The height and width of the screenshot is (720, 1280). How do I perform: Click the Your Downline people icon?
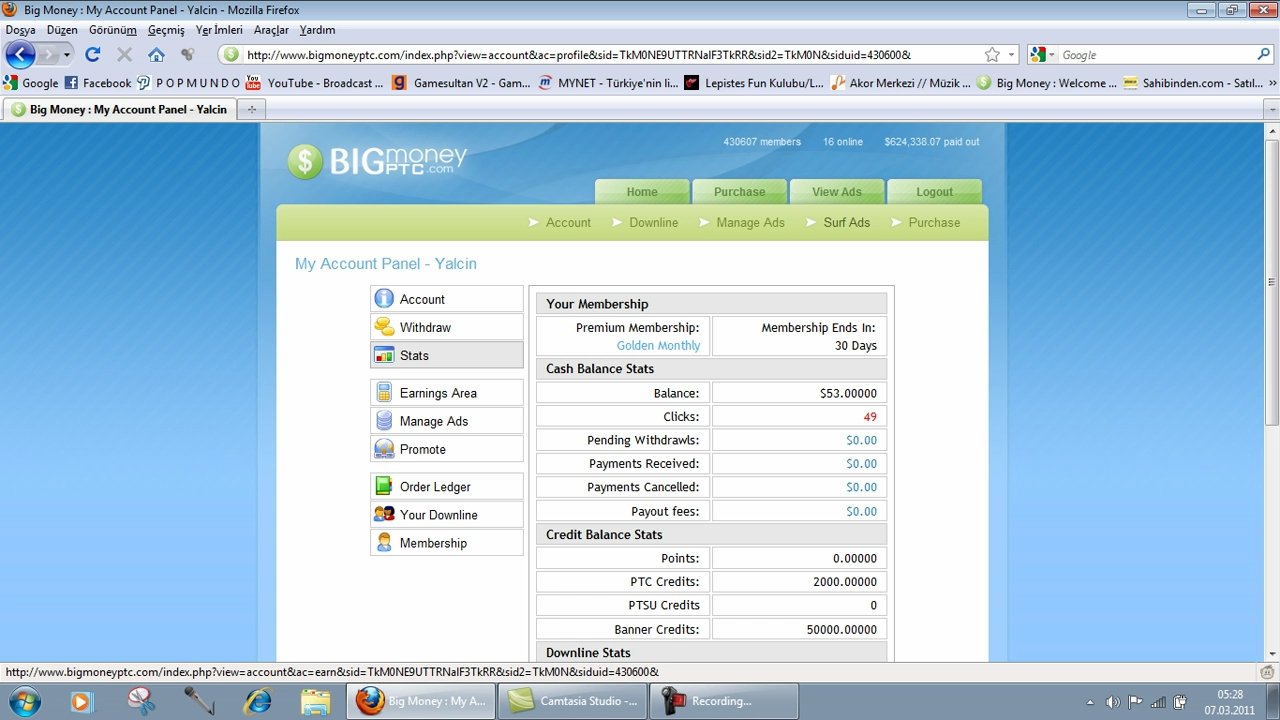point(384,515)
